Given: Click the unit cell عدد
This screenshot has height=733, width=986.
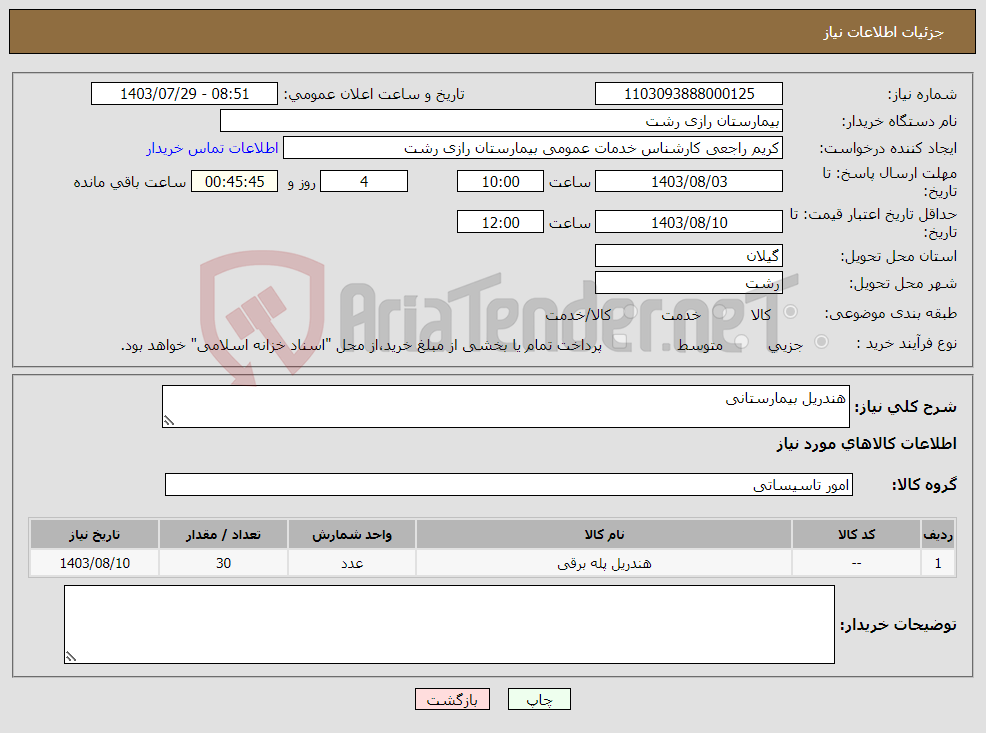Looking at the screenshot, I should coord(352,563).
